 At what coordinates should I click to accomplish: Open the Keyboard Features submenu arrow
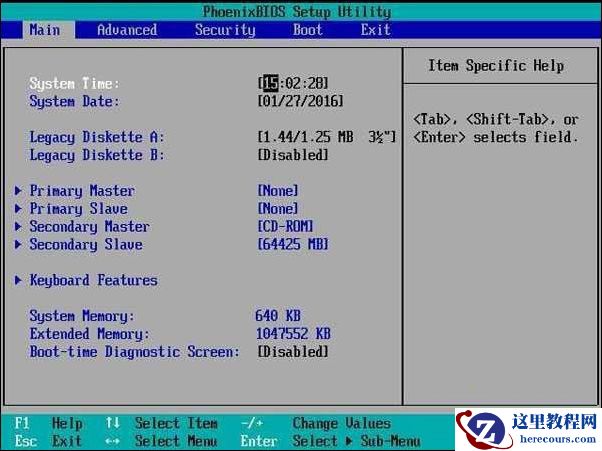click(x=19, y=281)
